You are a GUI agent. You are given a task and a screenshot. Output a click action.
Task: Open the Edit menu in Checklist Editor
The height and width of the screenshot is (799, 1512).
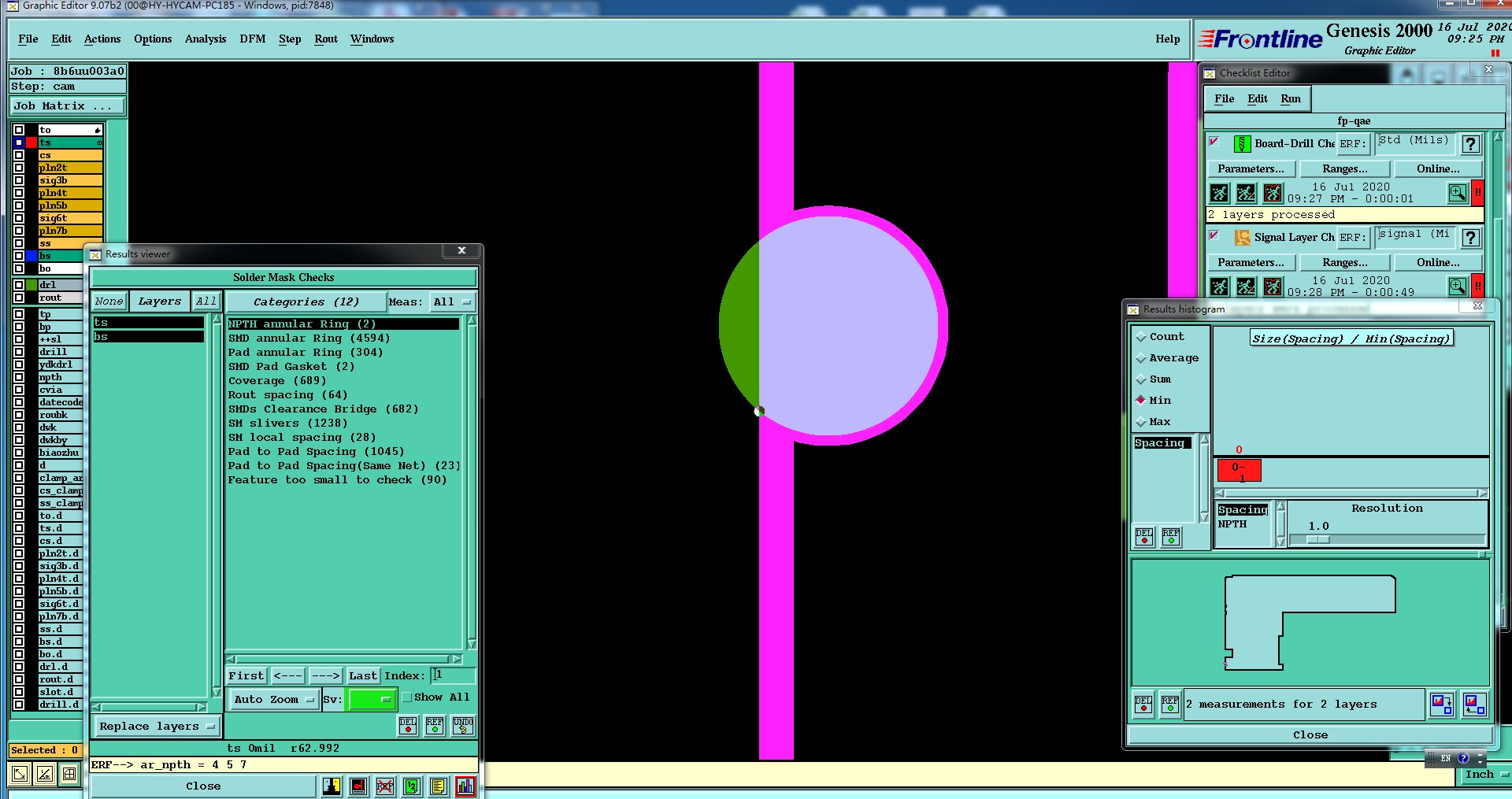point(1258,99)
